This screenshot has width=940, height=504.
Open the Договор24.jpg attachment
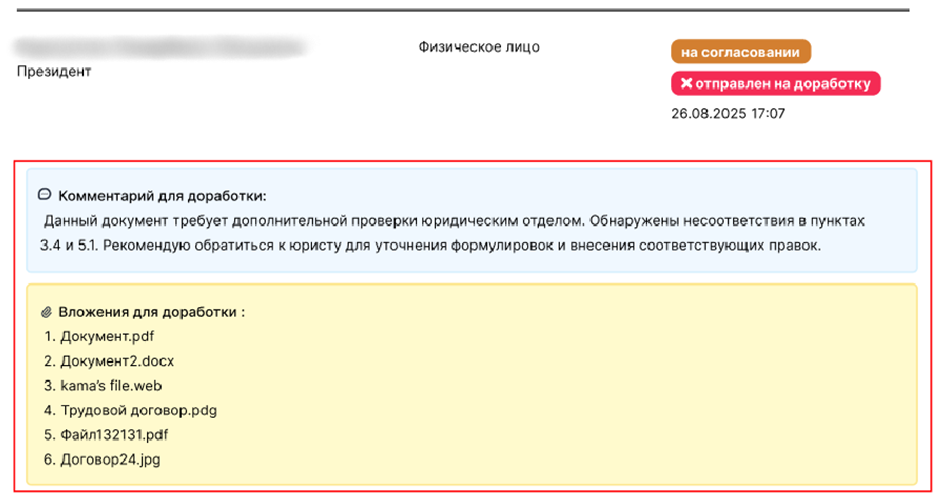(110, 460)
